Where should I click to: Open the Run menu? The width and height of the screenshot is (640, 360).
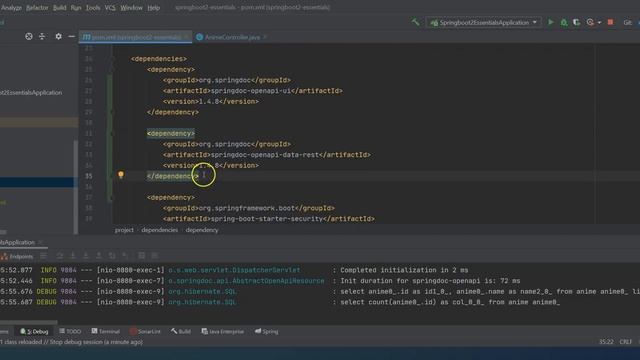76,7
